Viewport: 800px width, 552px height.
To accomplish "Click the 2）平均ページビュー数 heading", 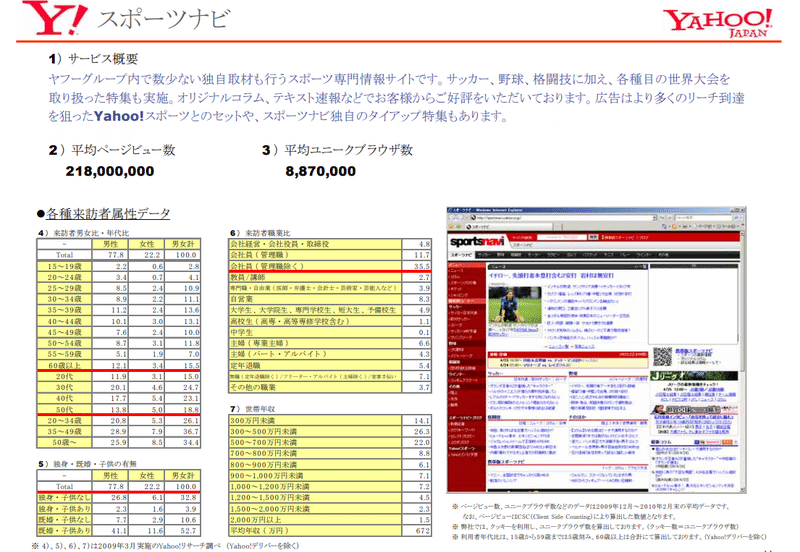I will tap(112, 150).
